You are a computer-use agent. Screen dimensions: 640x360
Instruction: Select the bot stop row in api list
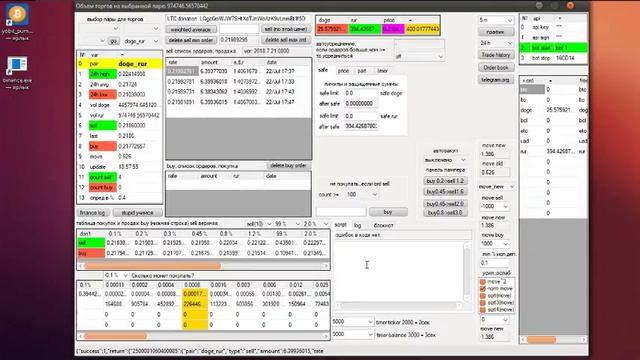(553, 58)
